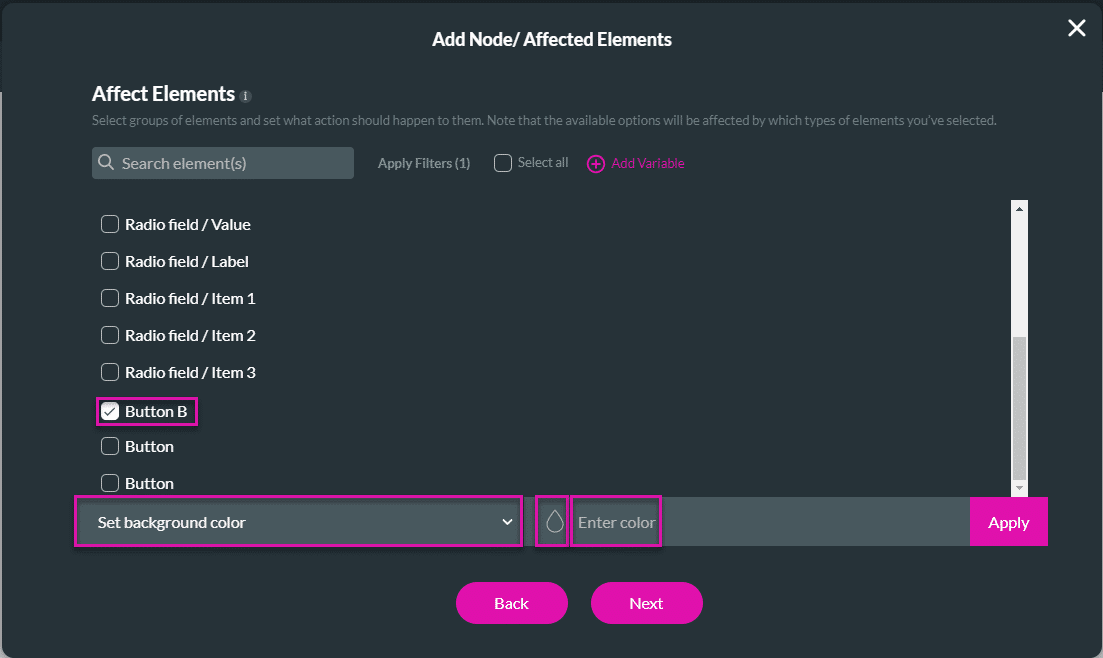Click the search magnifier icon

coord(106,162)
